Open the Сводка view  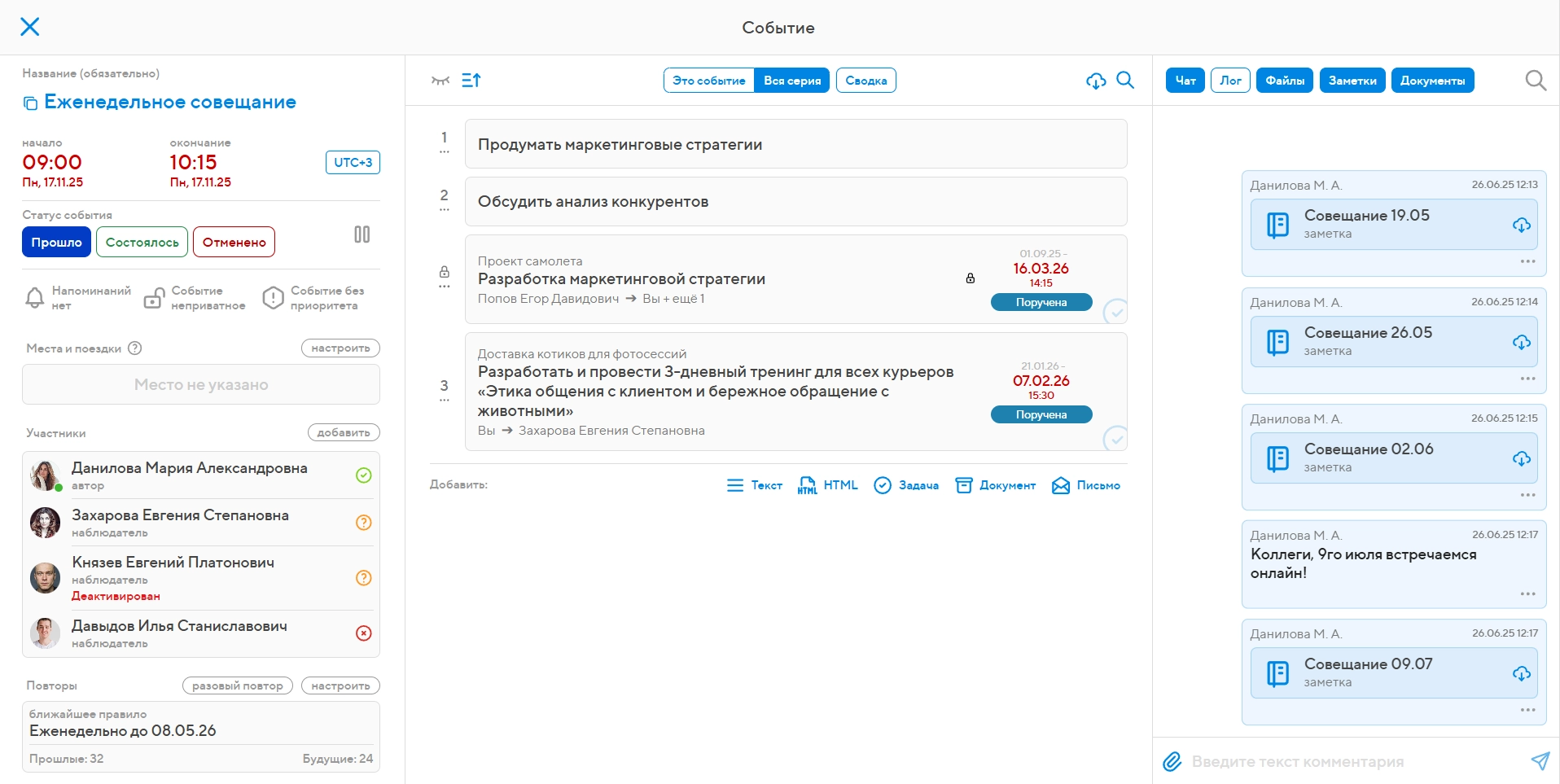866,80
